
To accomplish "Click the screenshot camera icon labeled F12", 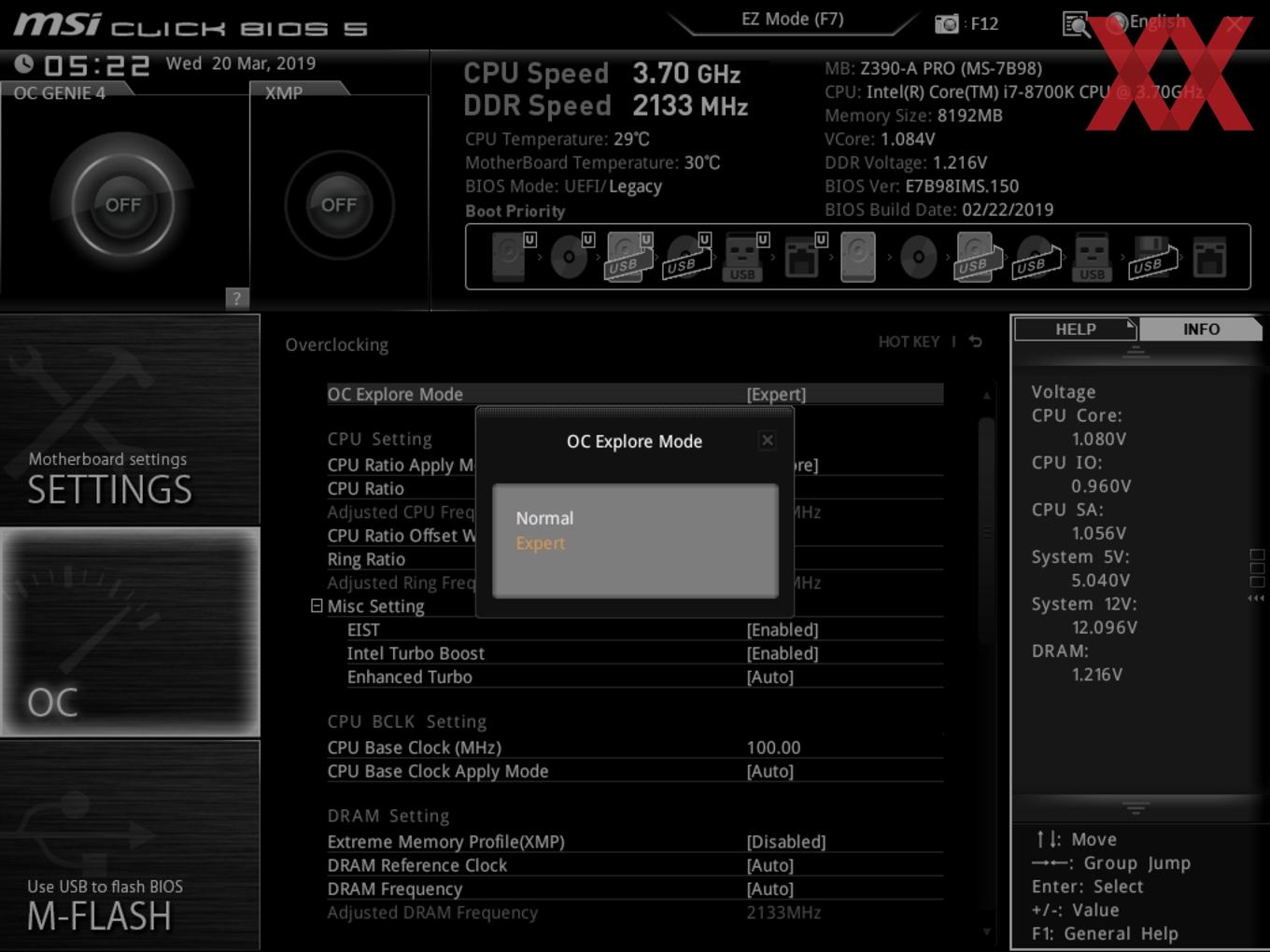I will [x=946, y=24].
